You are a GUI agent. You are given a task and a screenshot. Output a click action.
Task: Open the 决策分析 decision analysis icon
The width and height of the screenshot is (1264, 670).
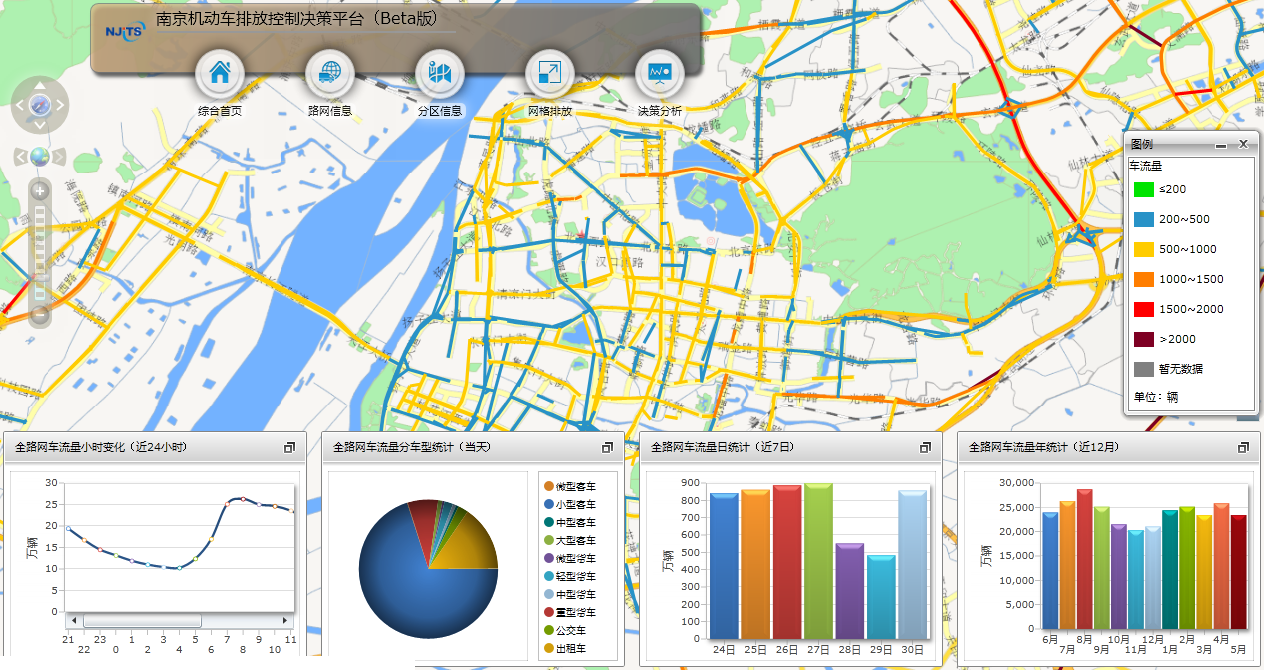[x=660, y=73]
